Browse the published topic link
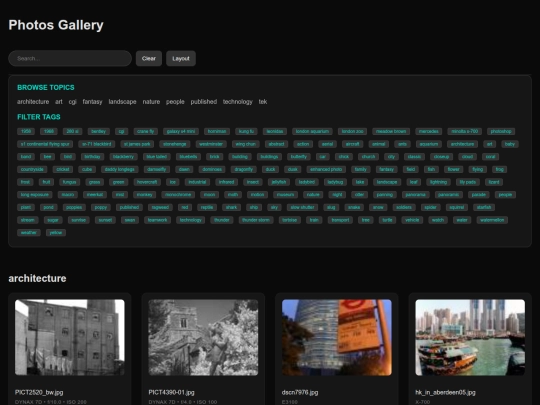 click(x=204, y=102)
